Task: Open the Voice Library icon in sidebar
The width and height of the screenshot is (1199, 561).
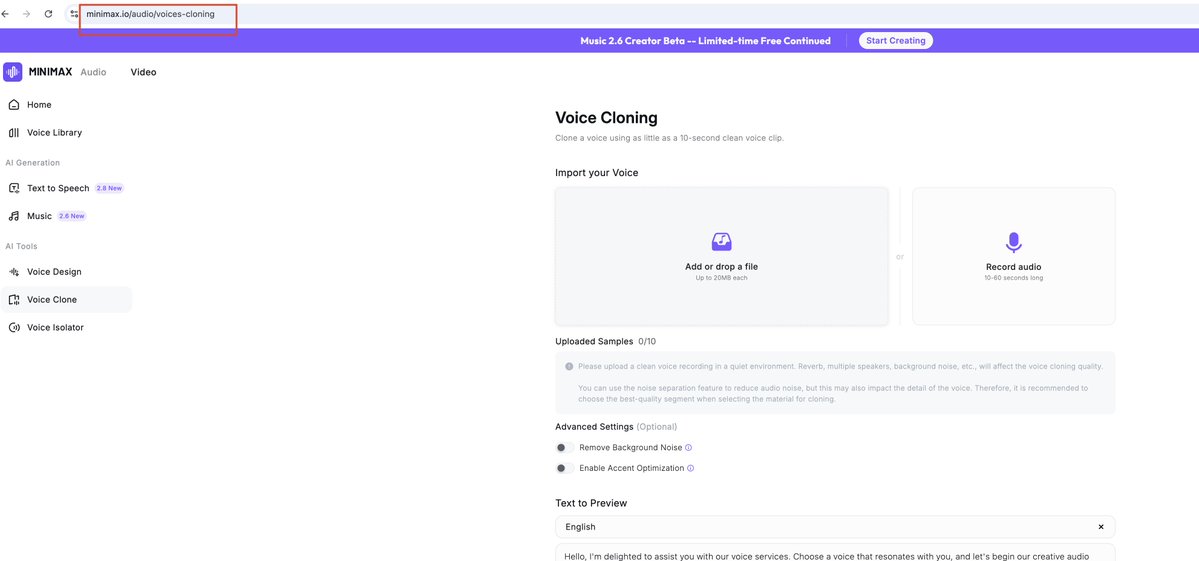Action: tap(13, 133)
